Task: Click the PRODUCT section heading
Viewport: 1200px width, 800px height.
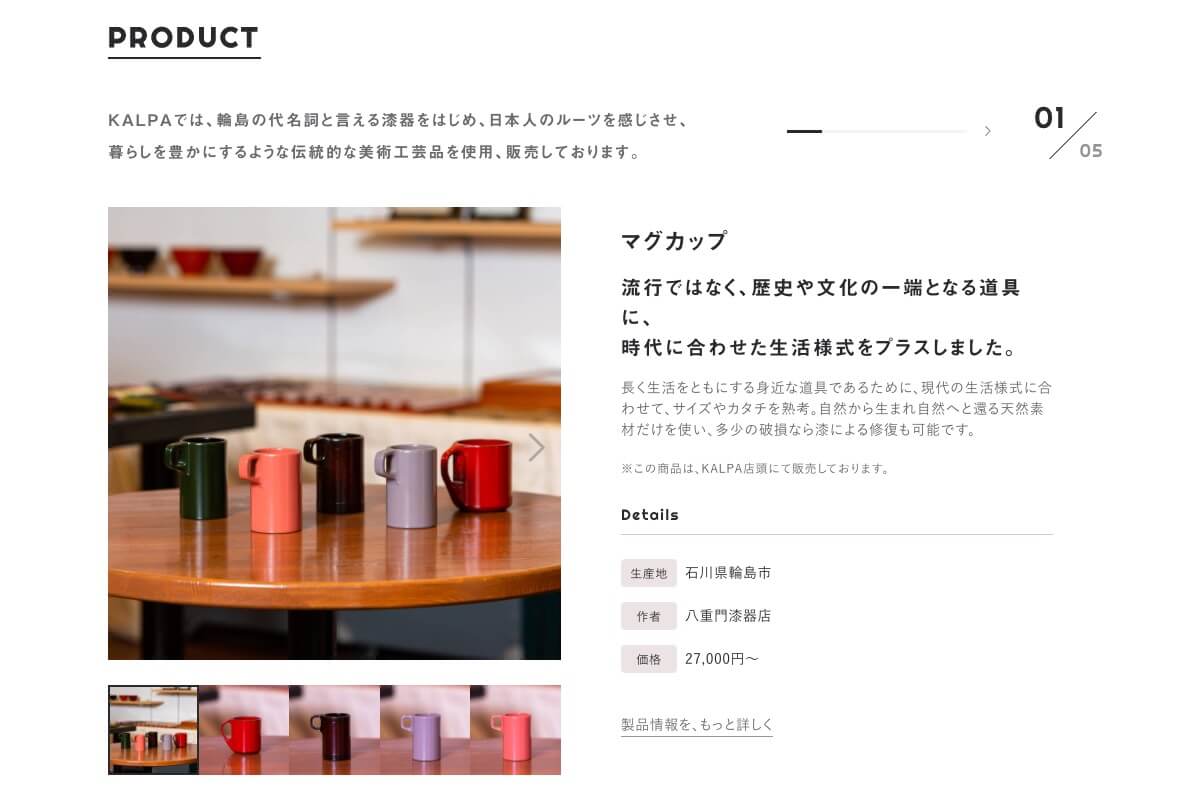Action: point(184,38)
